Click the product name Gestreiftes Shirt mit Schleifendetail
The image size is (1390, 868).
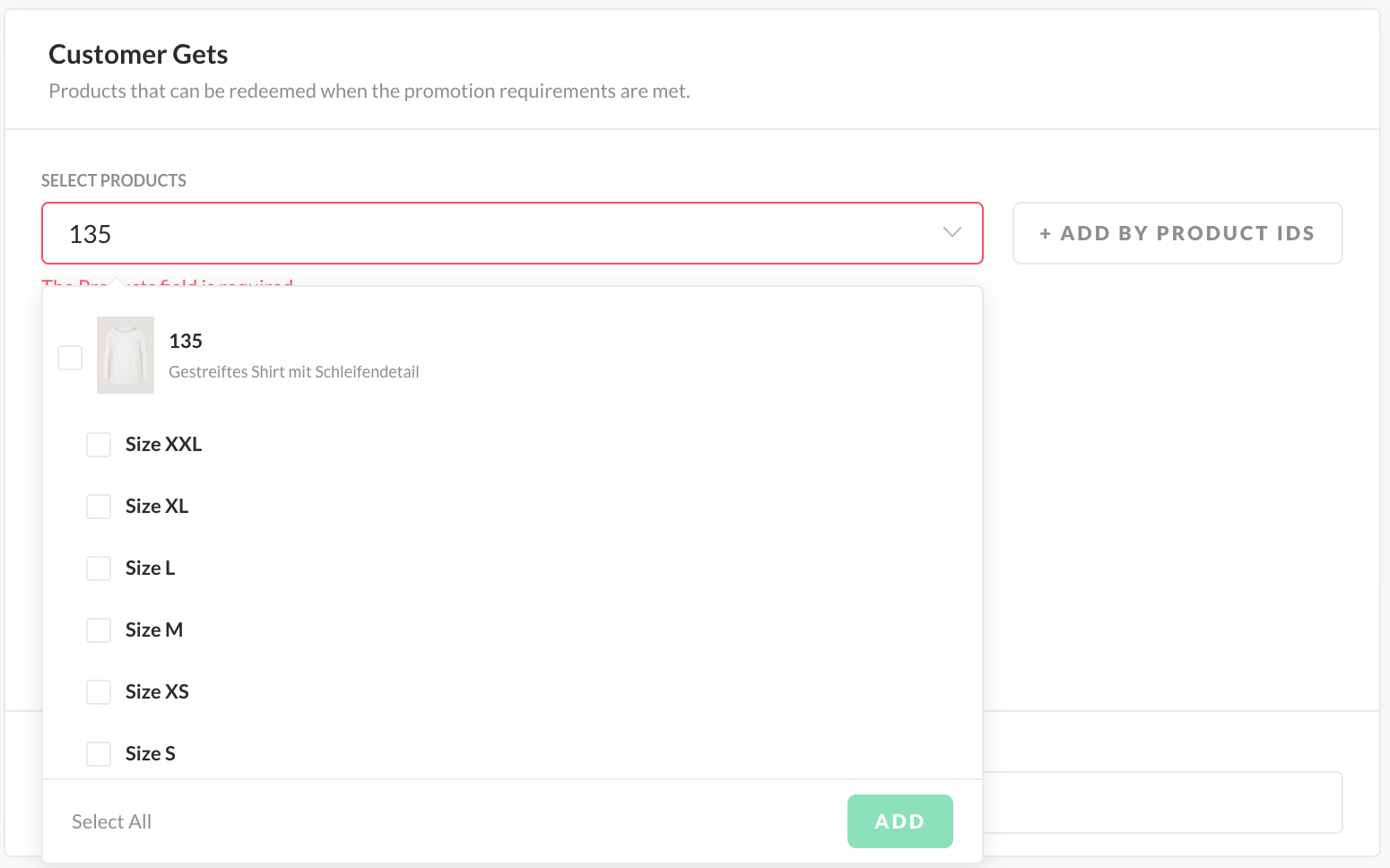click(x=293, y=372)
